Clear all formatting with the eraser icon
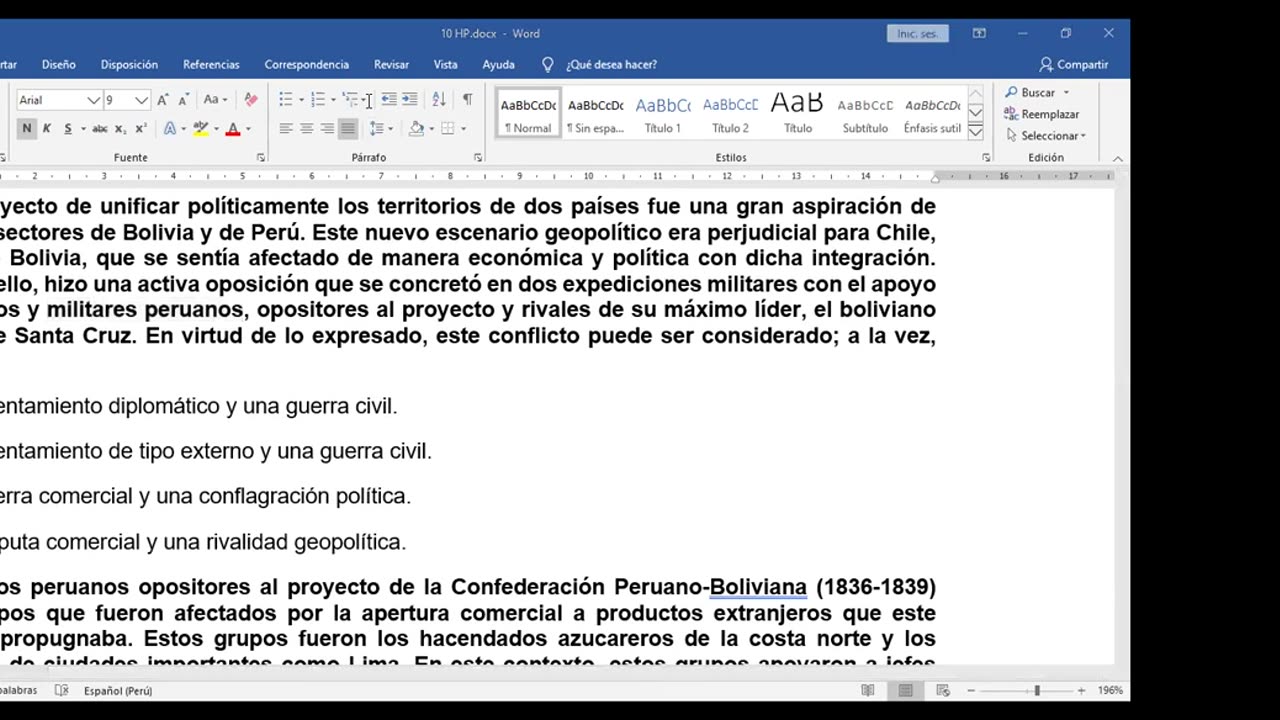Screen dimensions: 1280x720 tap(251, 100)
